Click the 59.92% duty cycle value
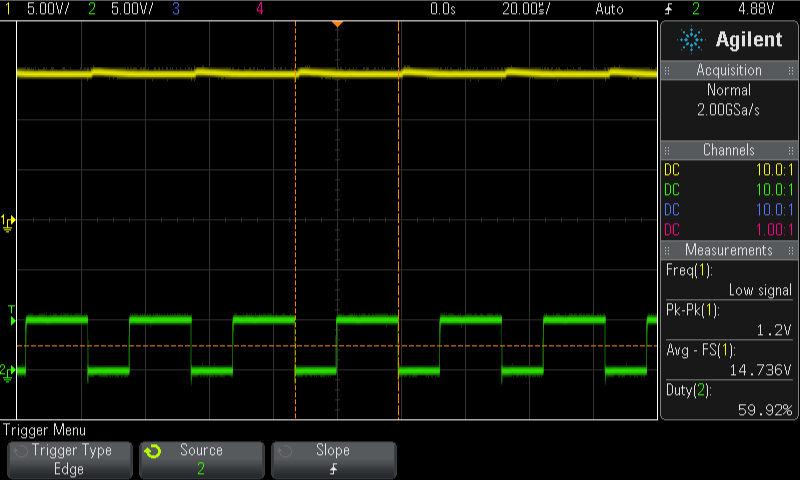Image resolution: width=800 pixels, height=480 pixels. tap(765, 410)
